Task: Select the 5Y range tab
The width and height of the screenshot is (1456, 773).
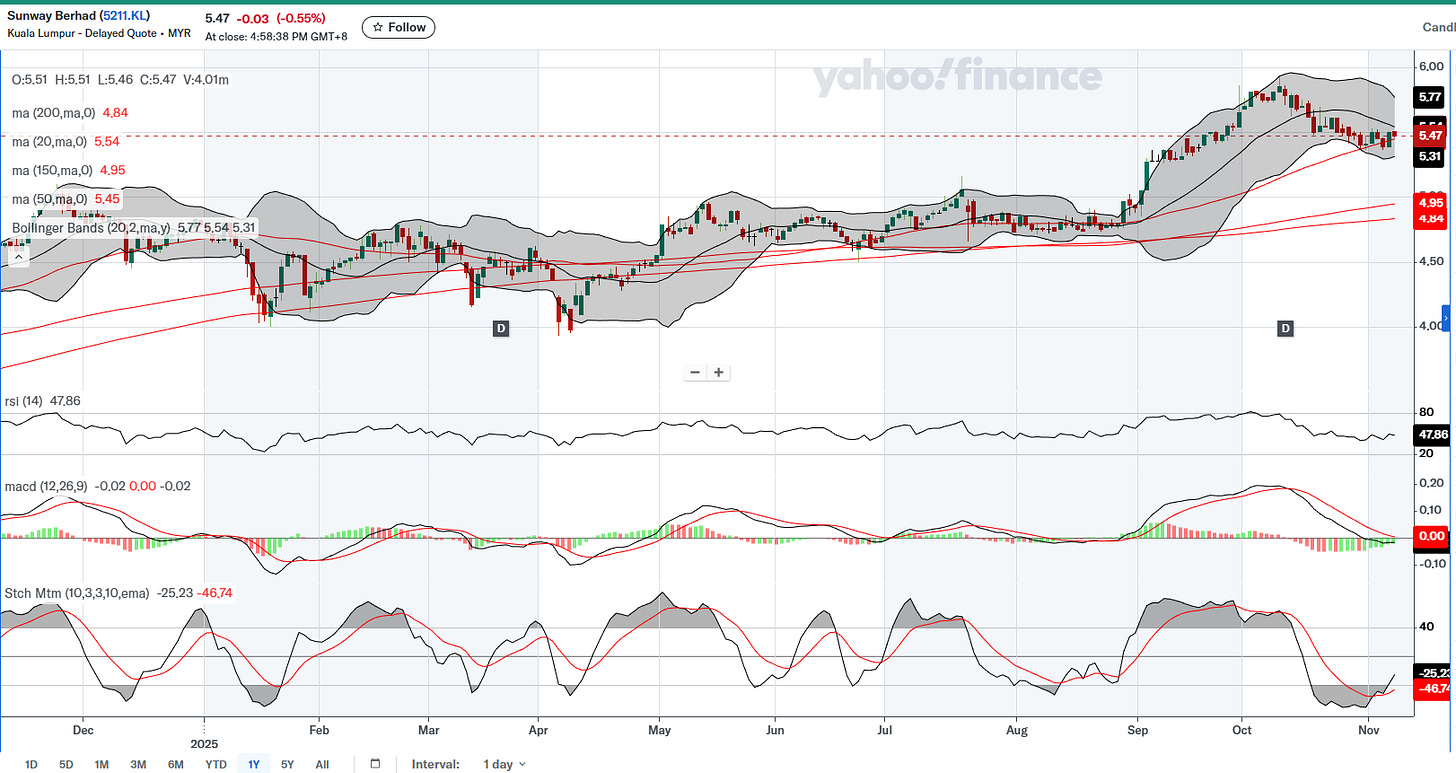Action: pos(288,764)
